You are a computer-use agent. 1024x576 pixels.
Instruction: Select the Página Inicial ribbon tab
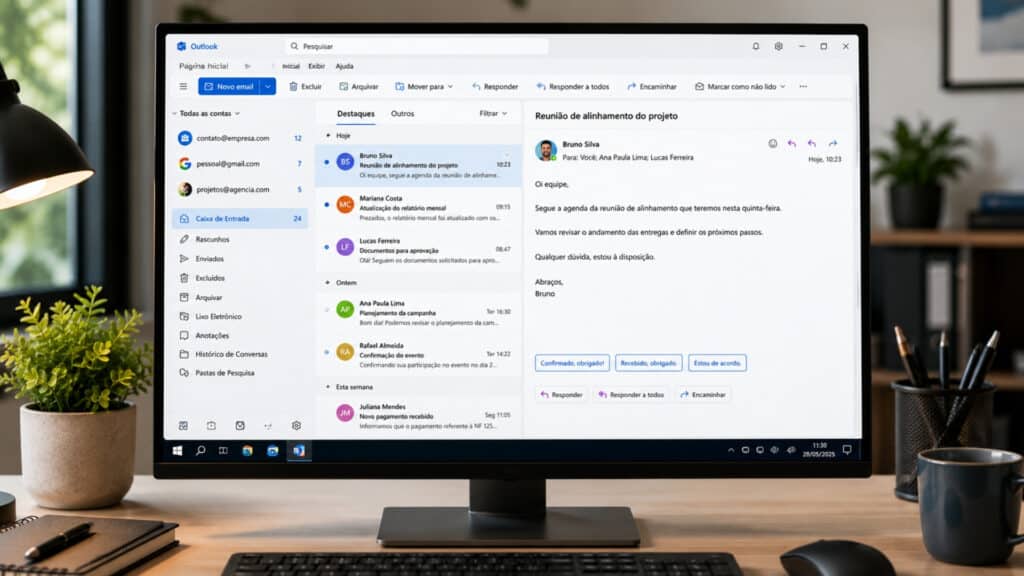click(204, 66)
